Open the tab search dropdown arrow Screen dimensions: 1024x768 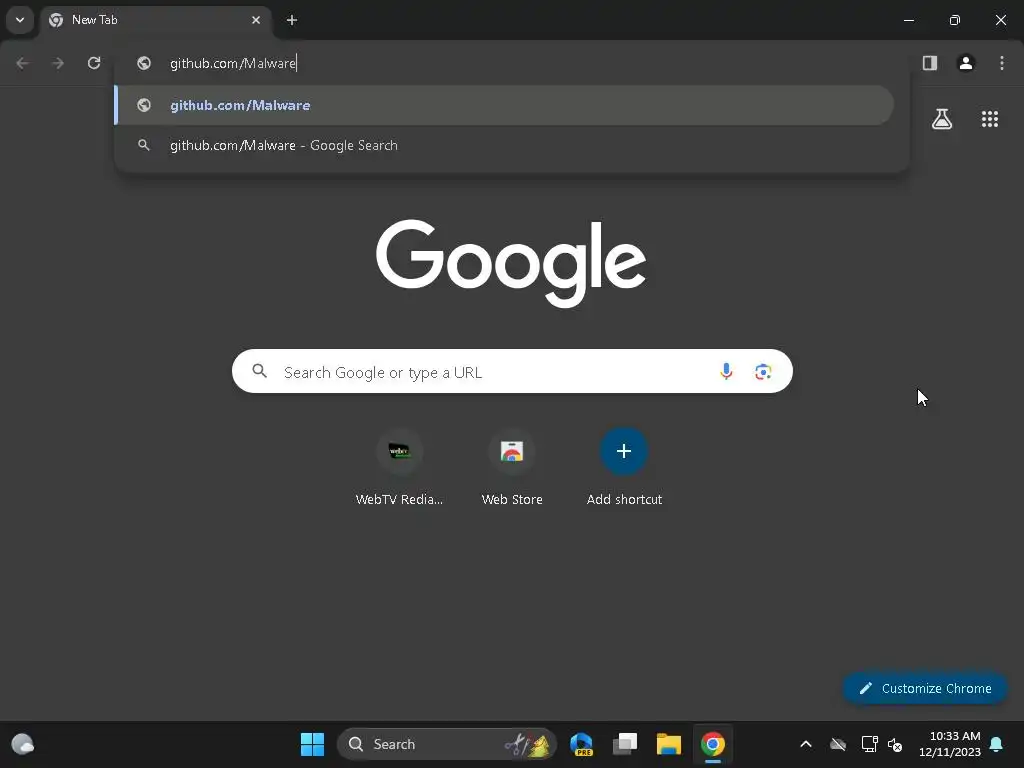tap(20, 20)
